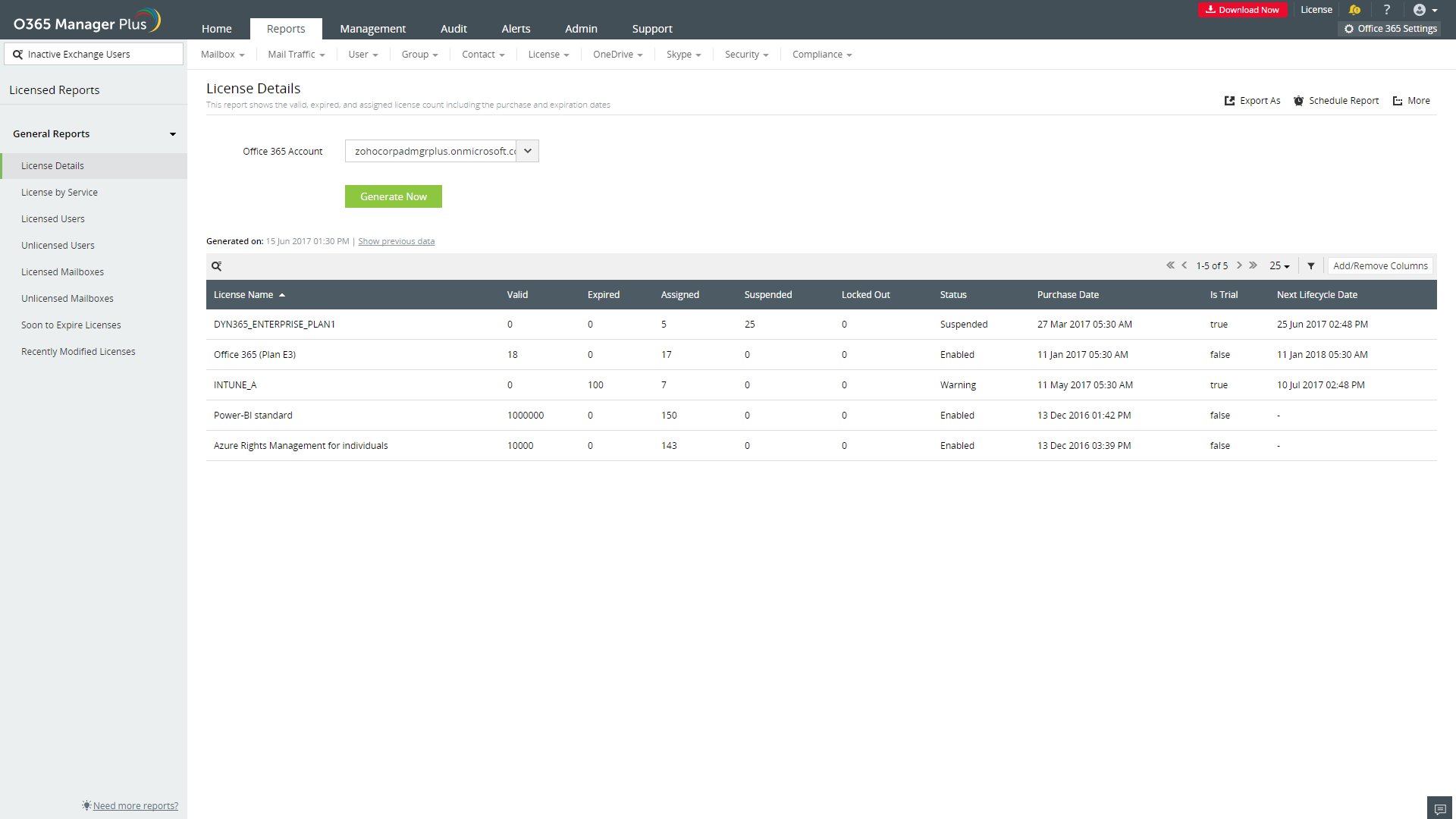Expand the User reports dropdown
The width and height of the screenshot is (1456, 819).
362,55
